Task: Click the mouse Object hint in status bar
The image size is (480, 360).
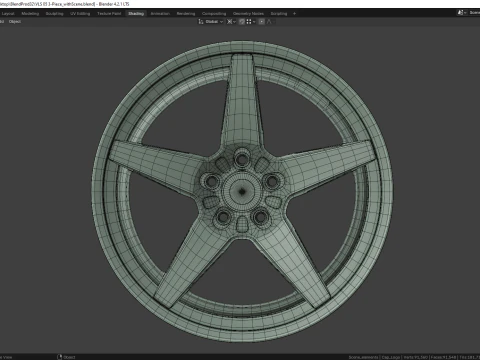Action: (x=66, y=357)
